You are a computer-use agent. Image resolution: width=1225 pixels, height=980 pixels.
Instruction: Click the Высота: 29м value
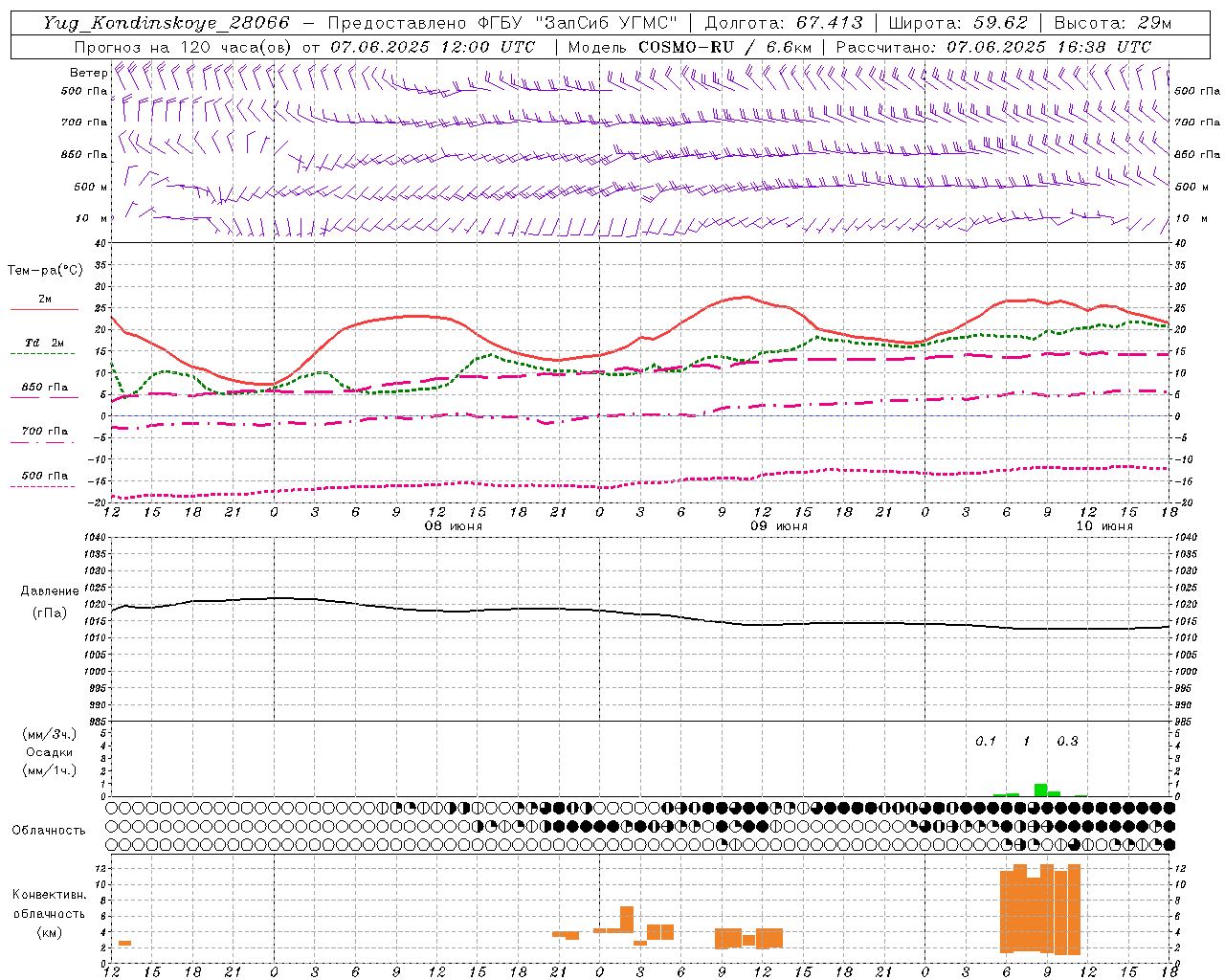point(1112,23)
